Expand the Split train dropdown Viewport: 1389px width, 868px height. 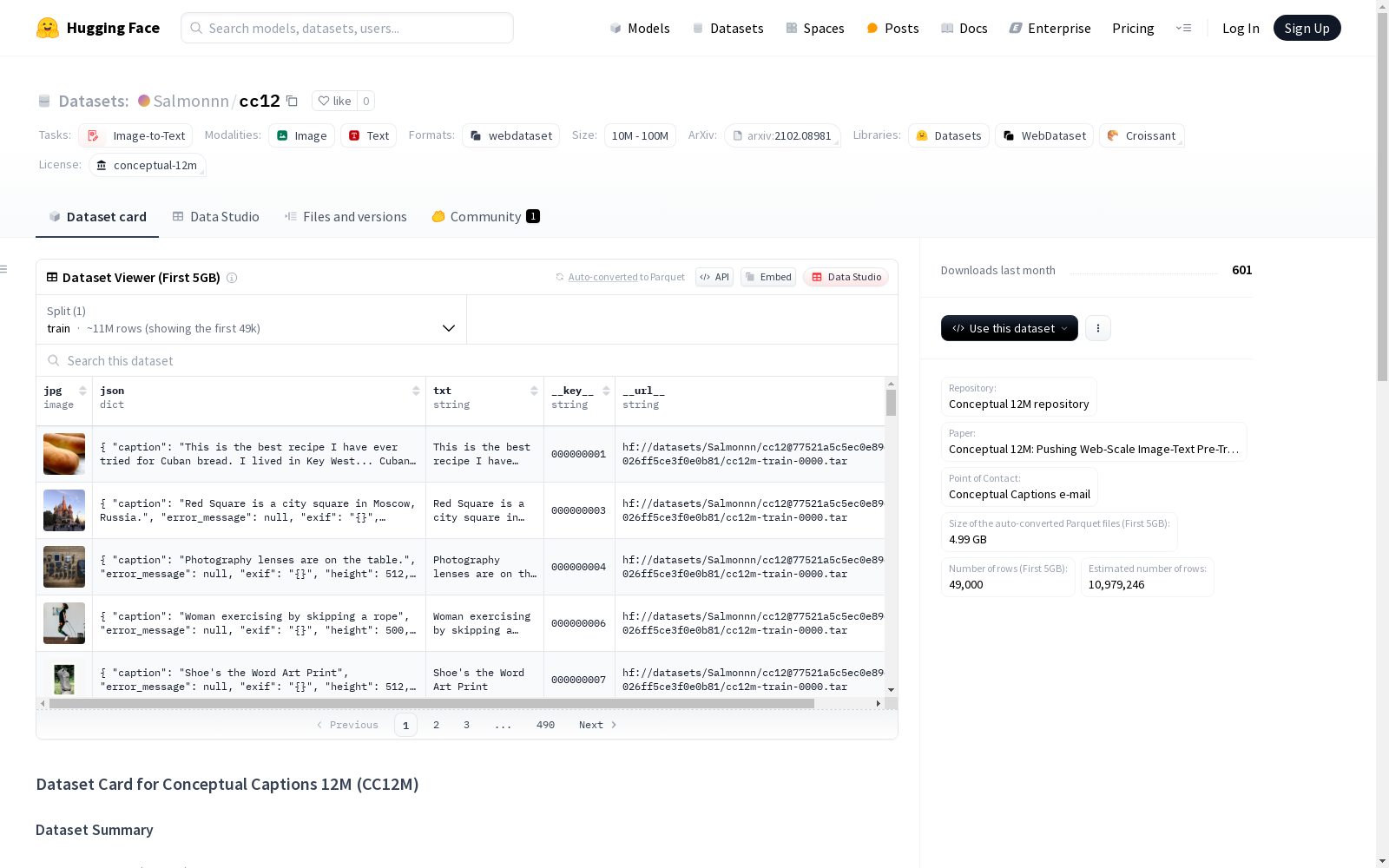(251, 319)
